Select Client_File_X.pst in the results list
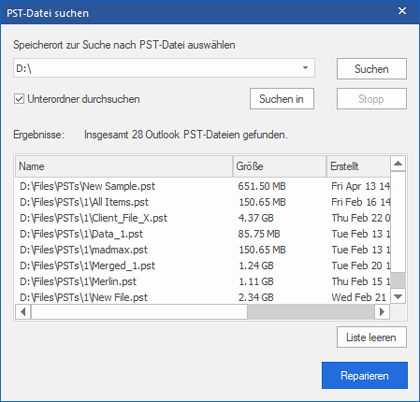420x402 pixels. pyautogui.click(x=203, y=218)
